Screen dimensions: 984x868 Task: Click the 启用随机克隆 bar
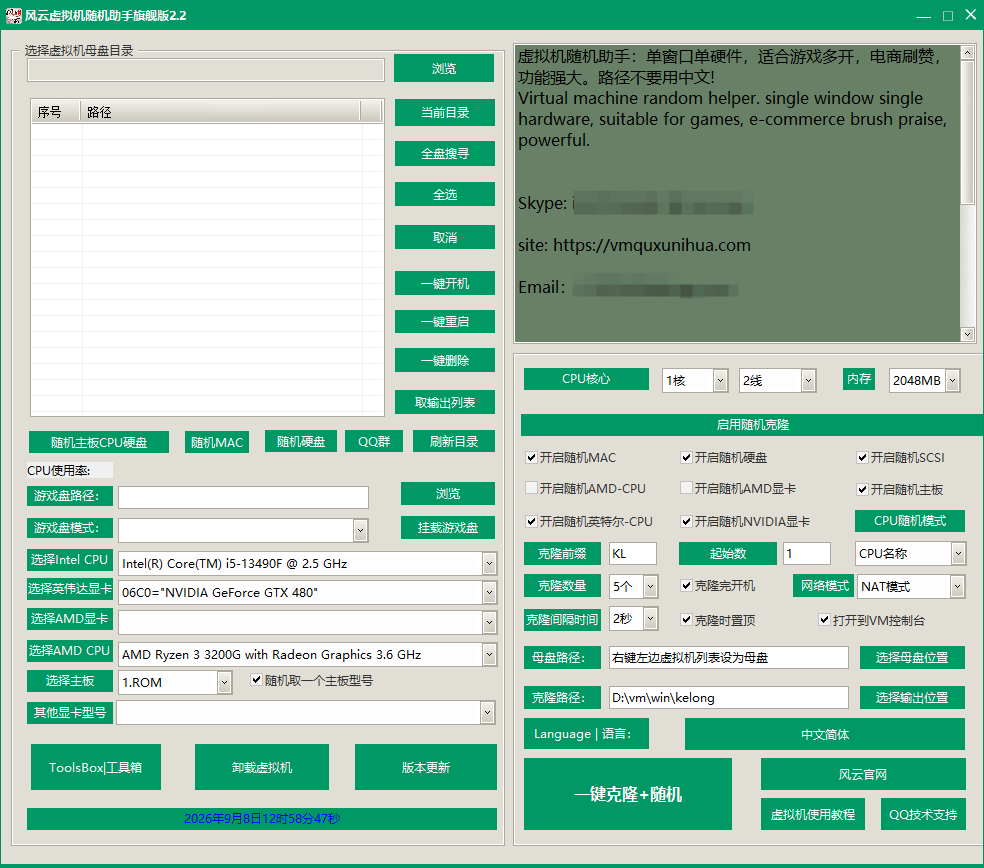click(752, 425)
